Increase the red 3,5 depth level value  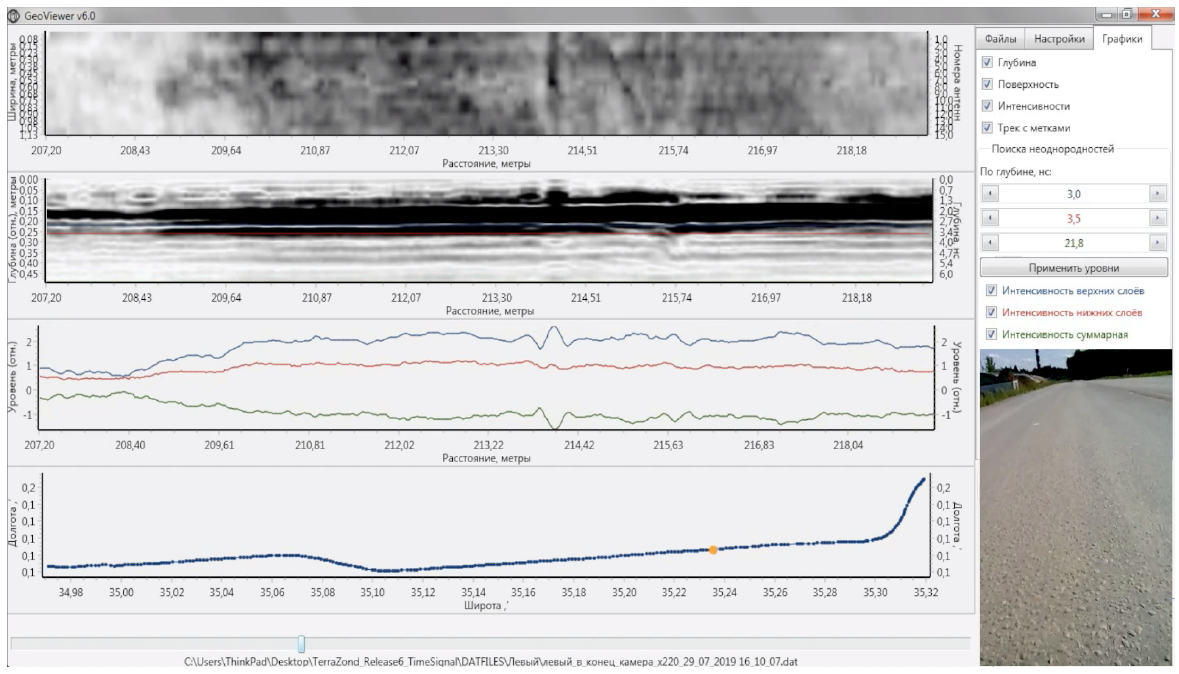pos(1158,218)
